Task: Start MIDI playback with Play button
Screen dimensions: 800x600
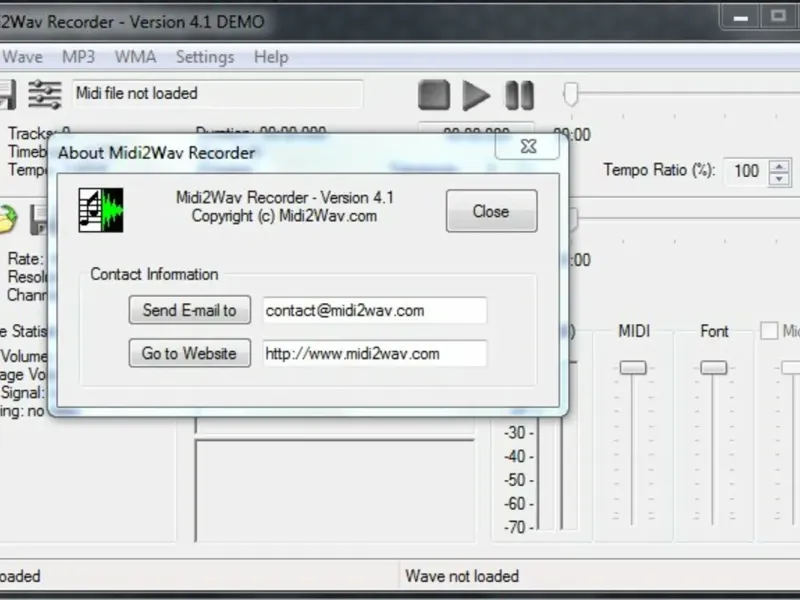Action: [476, 95]
